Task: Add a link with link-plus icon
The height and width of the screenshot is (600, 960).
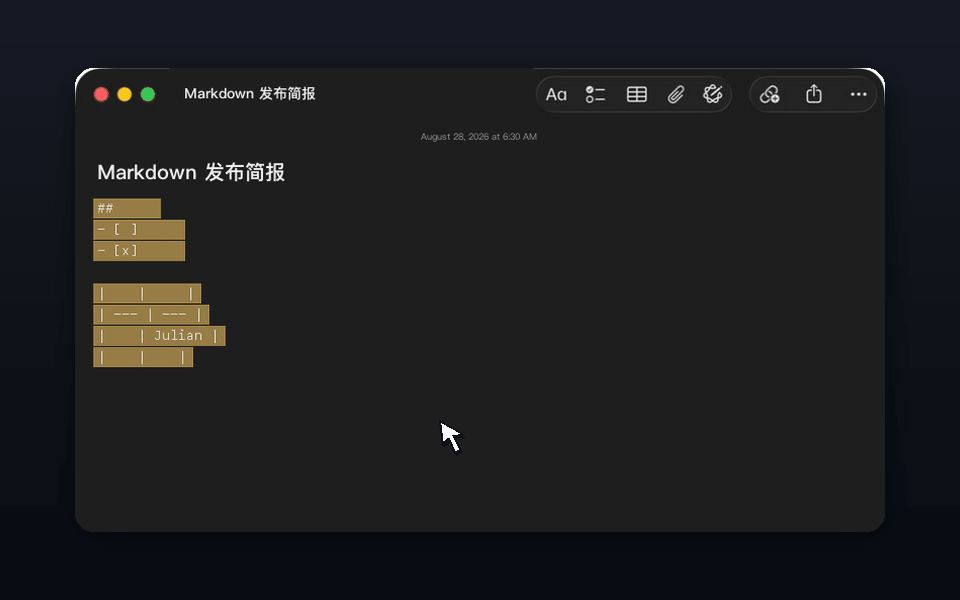Action: tap(770, 94)
